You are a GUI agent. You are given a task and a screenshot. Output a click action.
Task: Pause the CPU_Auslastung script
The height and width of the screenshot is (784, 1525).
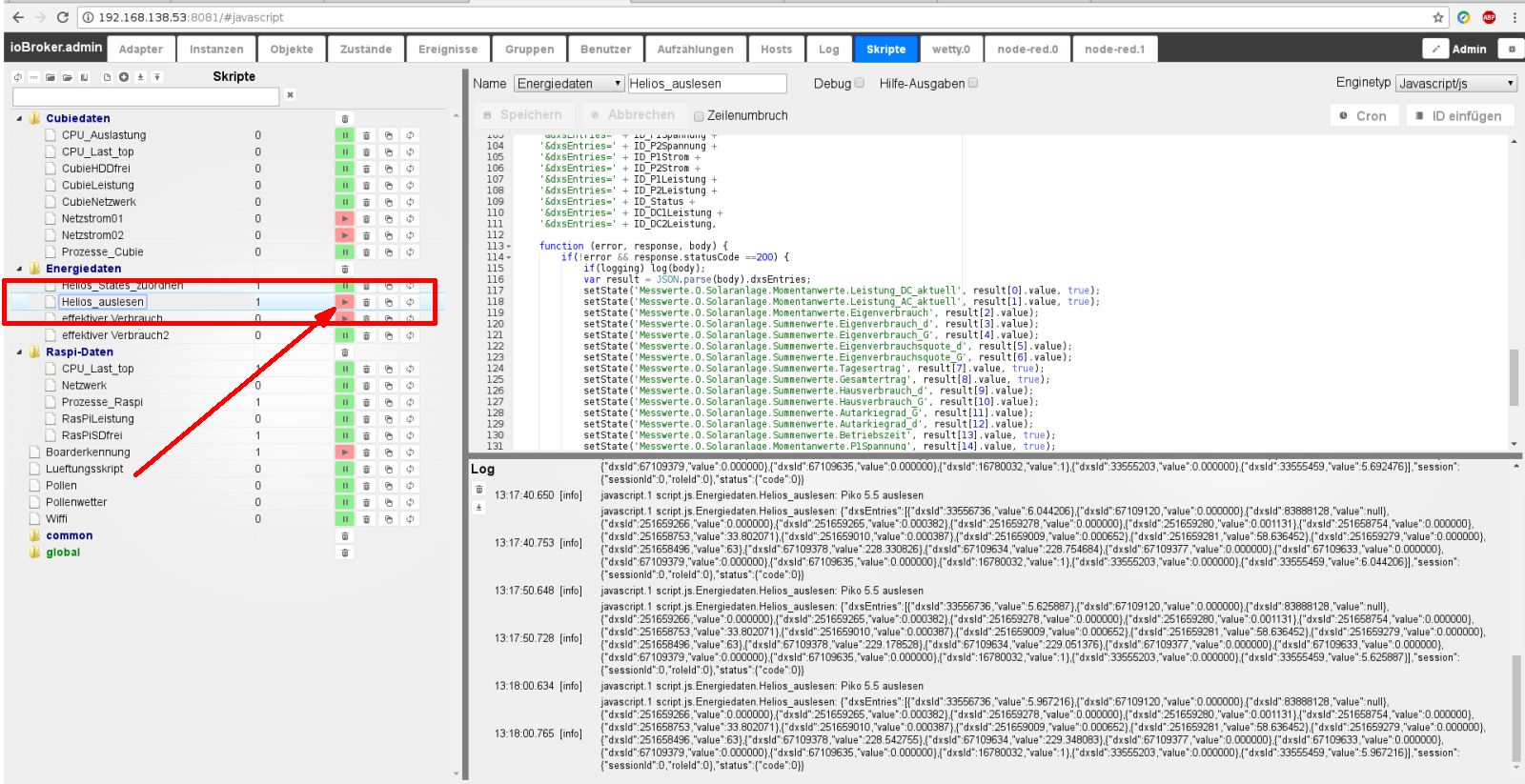point(344,135)
